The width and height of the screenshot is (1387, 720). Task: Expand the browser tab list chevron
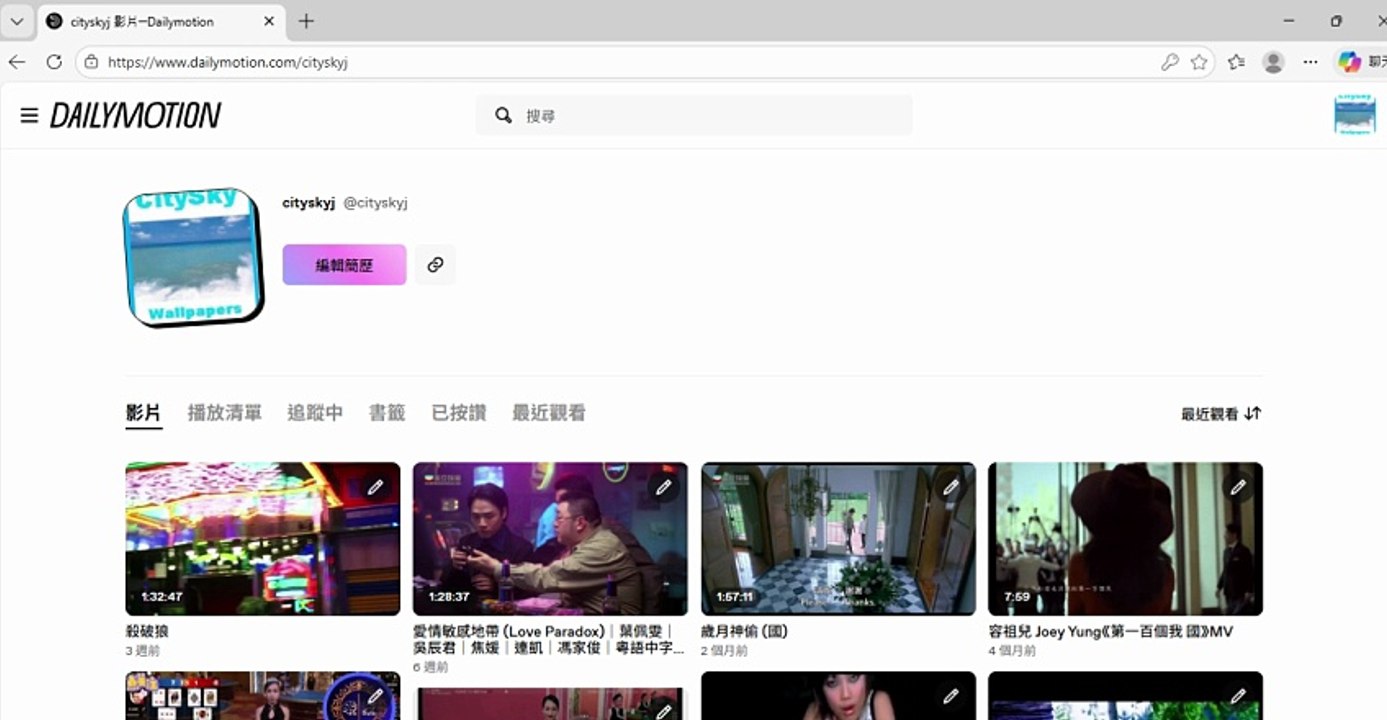[x=17, y=21]
